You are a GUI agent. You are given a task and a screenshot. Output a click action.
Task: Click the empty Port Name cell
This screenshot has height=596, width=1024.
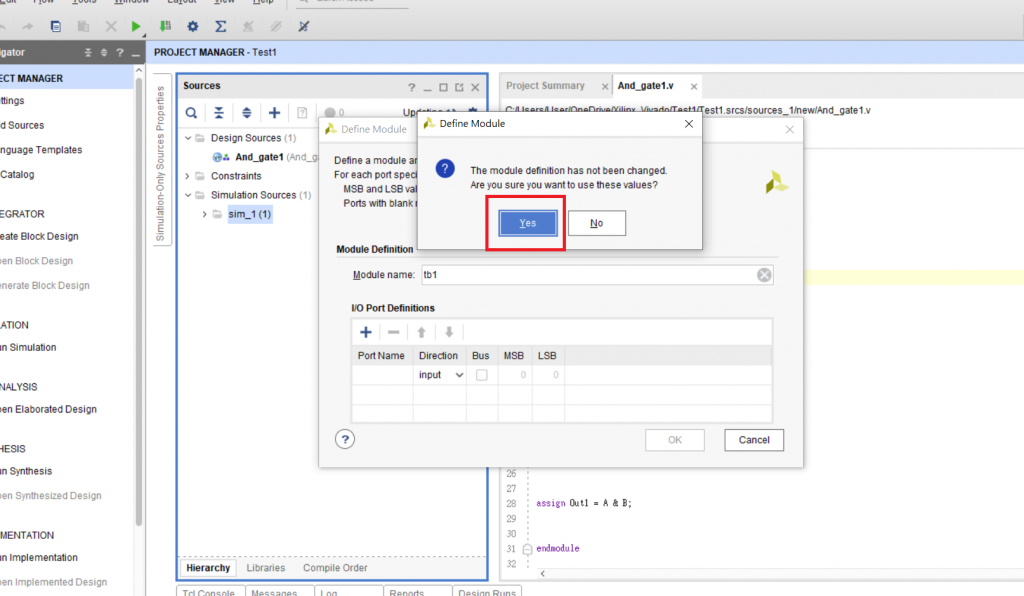[382, 375]
